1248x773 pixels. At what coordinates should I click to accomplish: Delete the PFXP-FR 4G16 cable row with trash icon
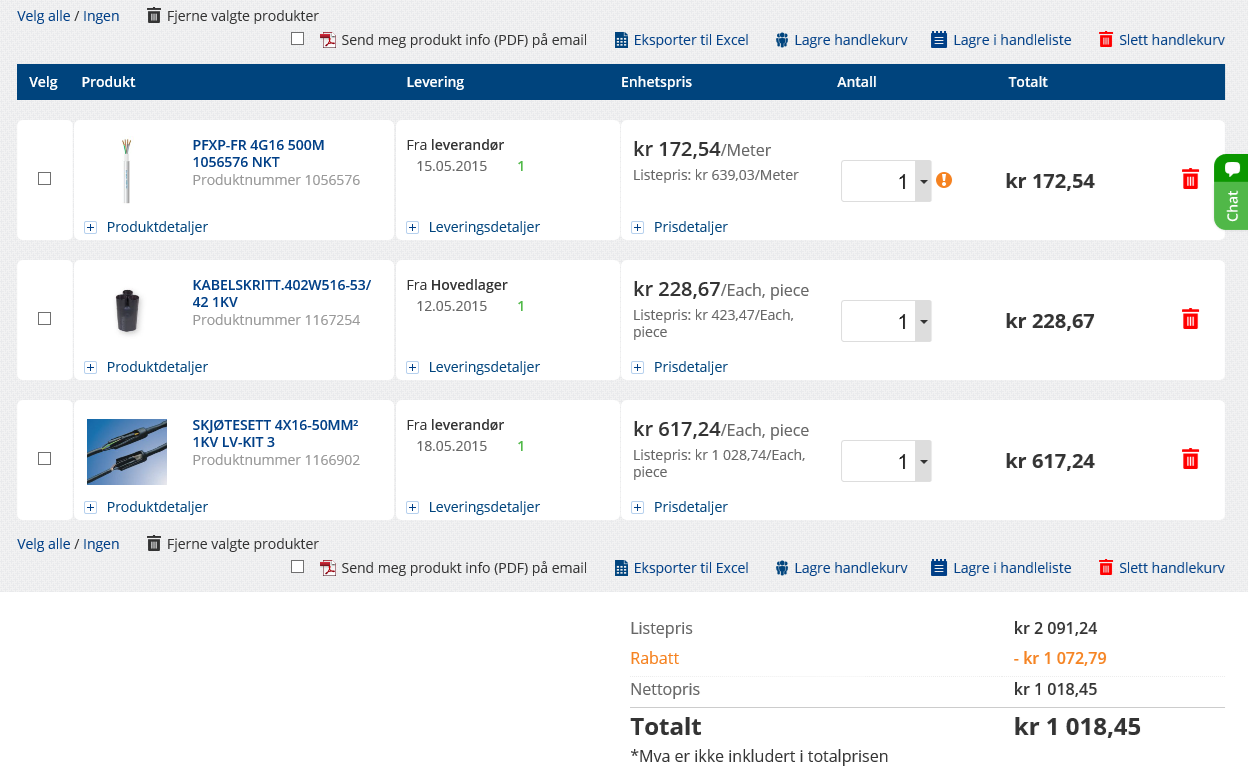coord(1190,180)
